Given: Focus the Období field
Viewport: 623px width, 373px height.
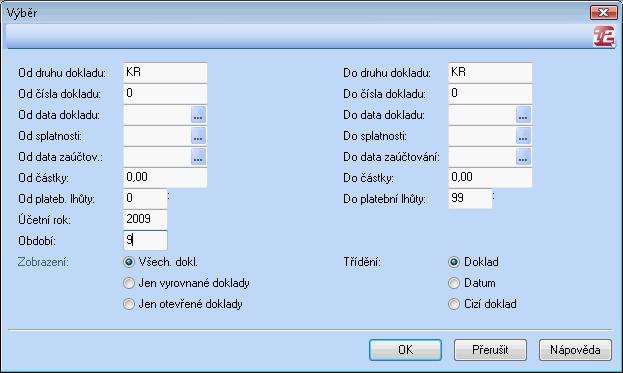Looking at the screenshot, I should (145, 241).
